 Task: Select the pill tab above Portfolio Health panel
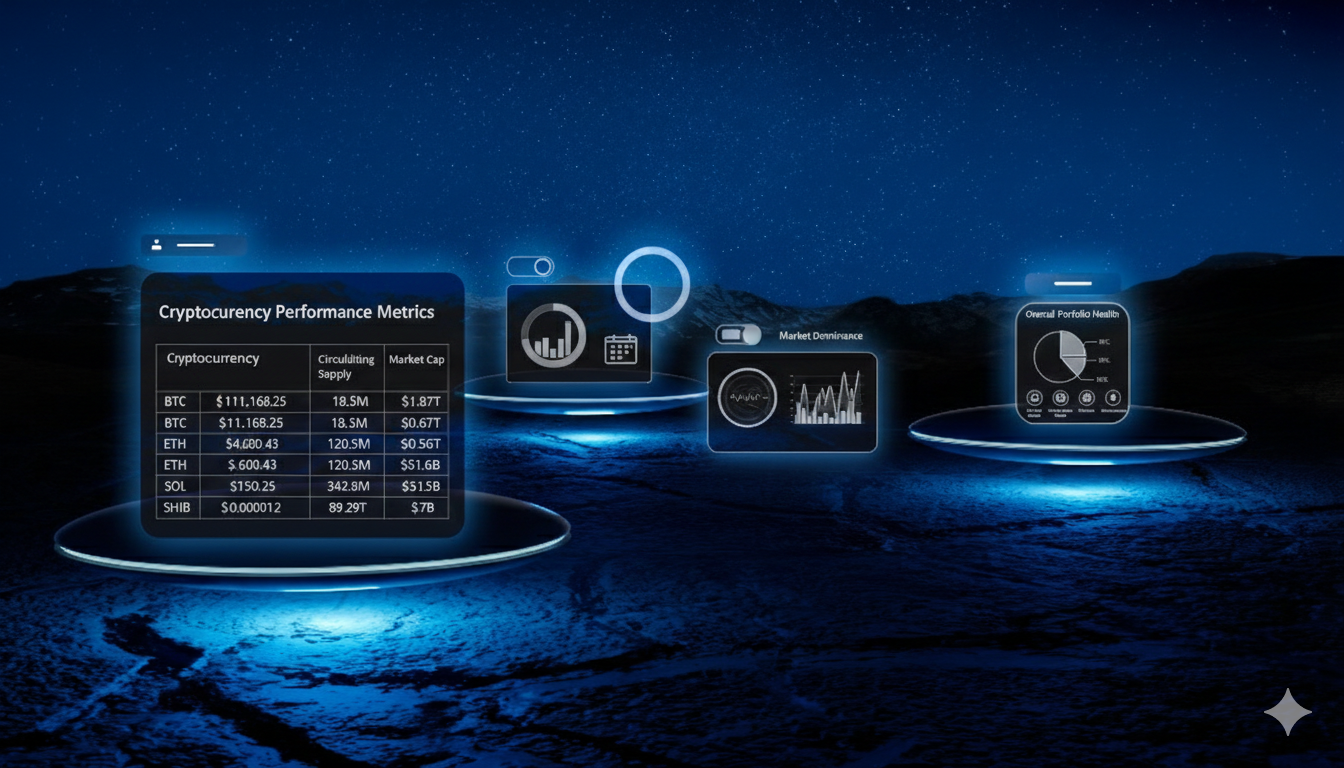click(1072, 284)
